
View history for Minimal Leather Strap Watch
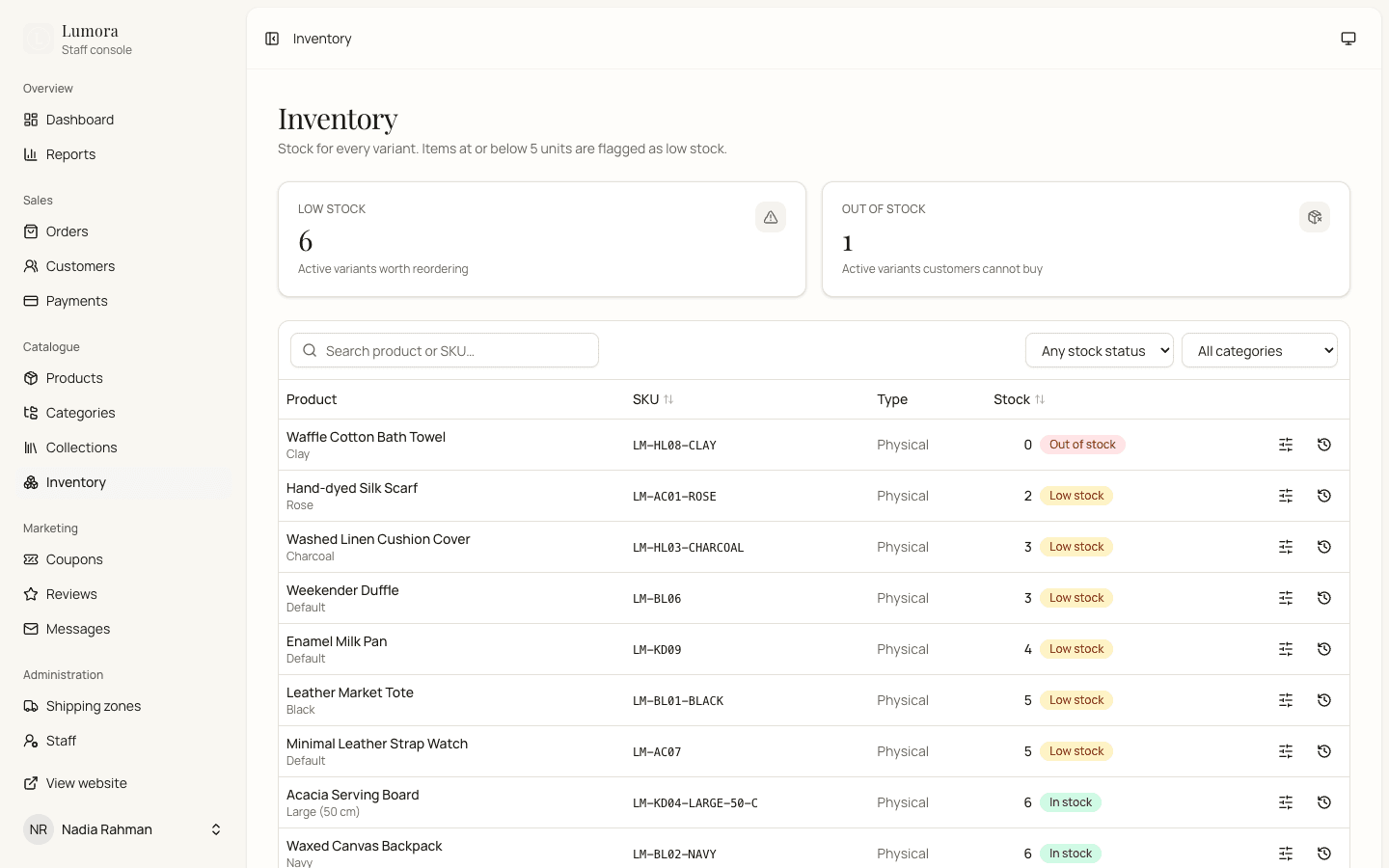click(x=1324, y=751)
